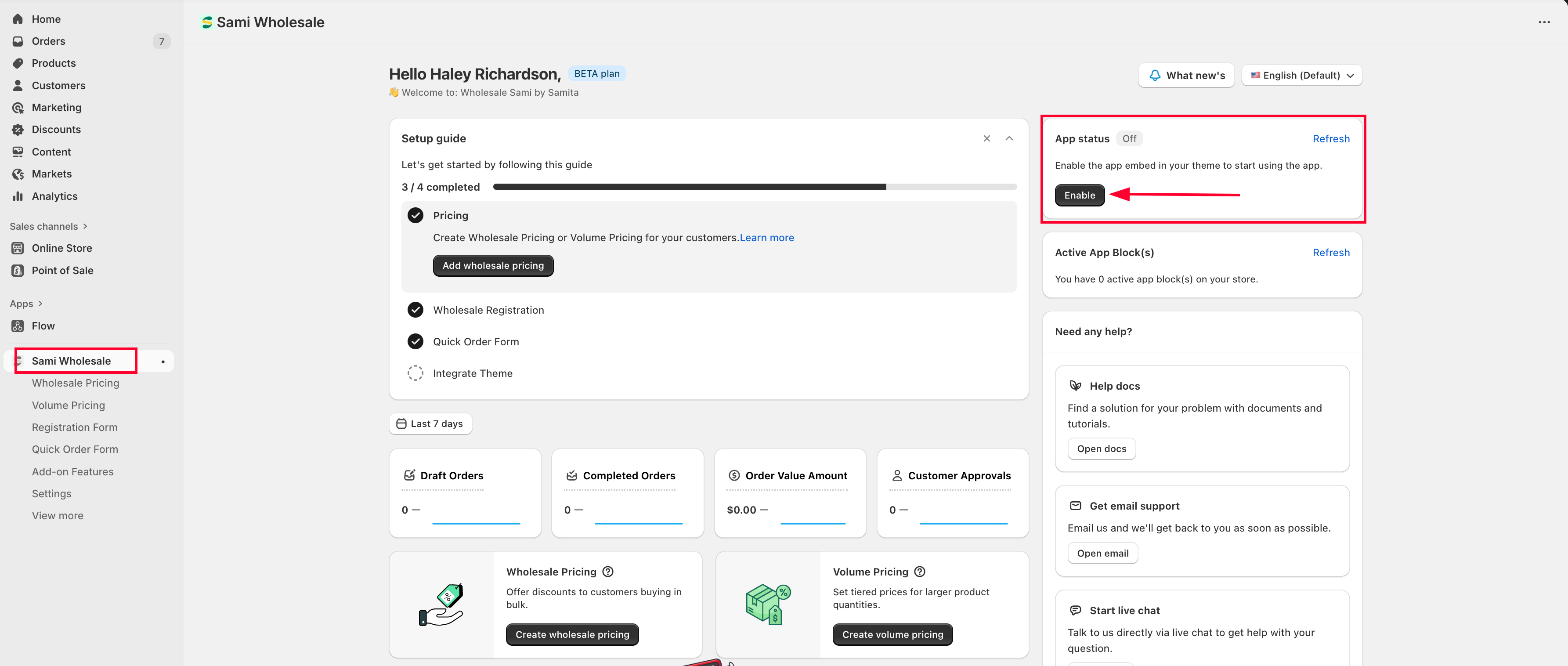Open English (Default) language dropdown
The image size is (1568, 666).
(1301, 76)
